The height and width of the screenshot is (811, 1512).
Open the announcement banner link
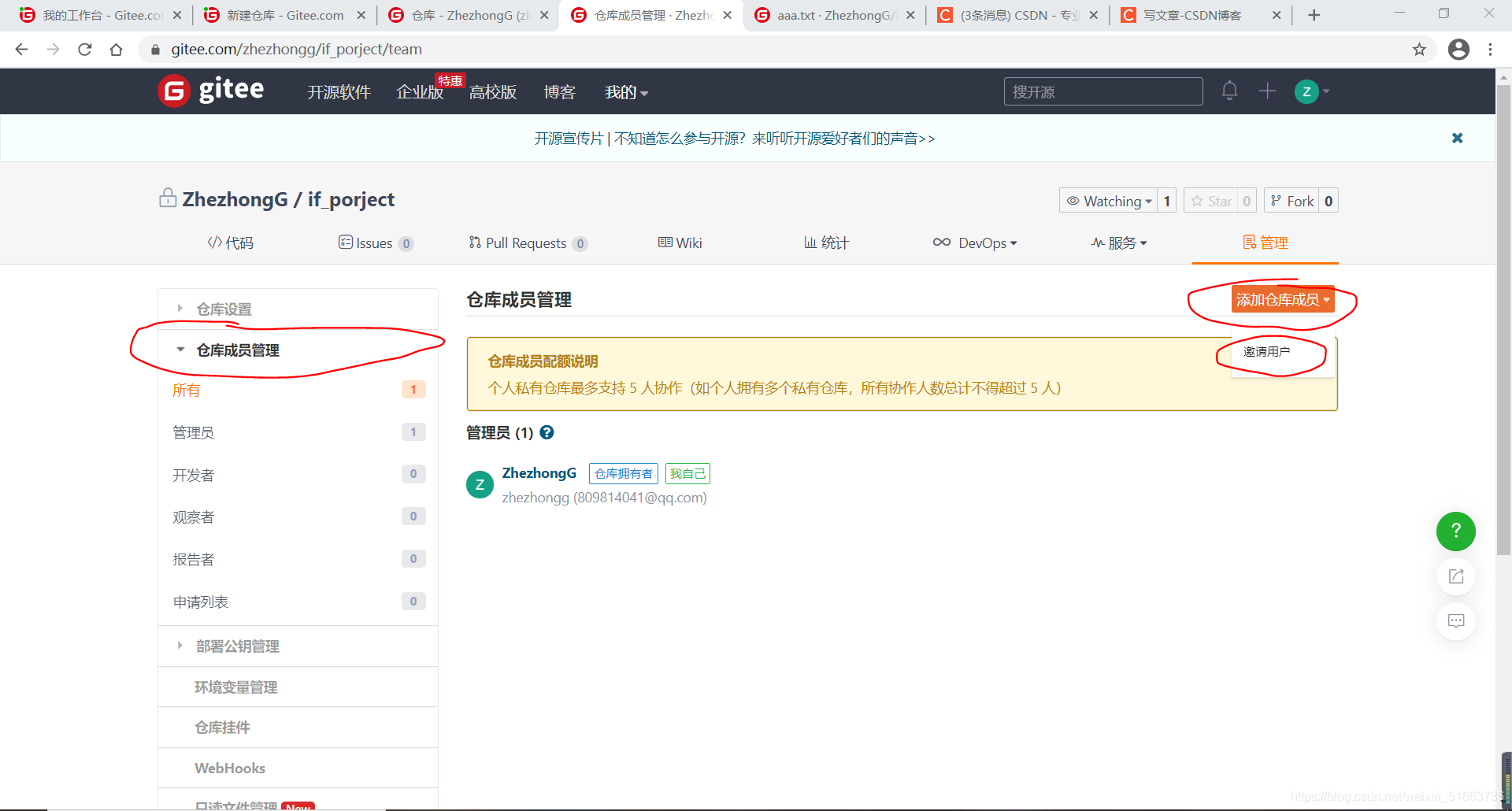tap(735, 139)
